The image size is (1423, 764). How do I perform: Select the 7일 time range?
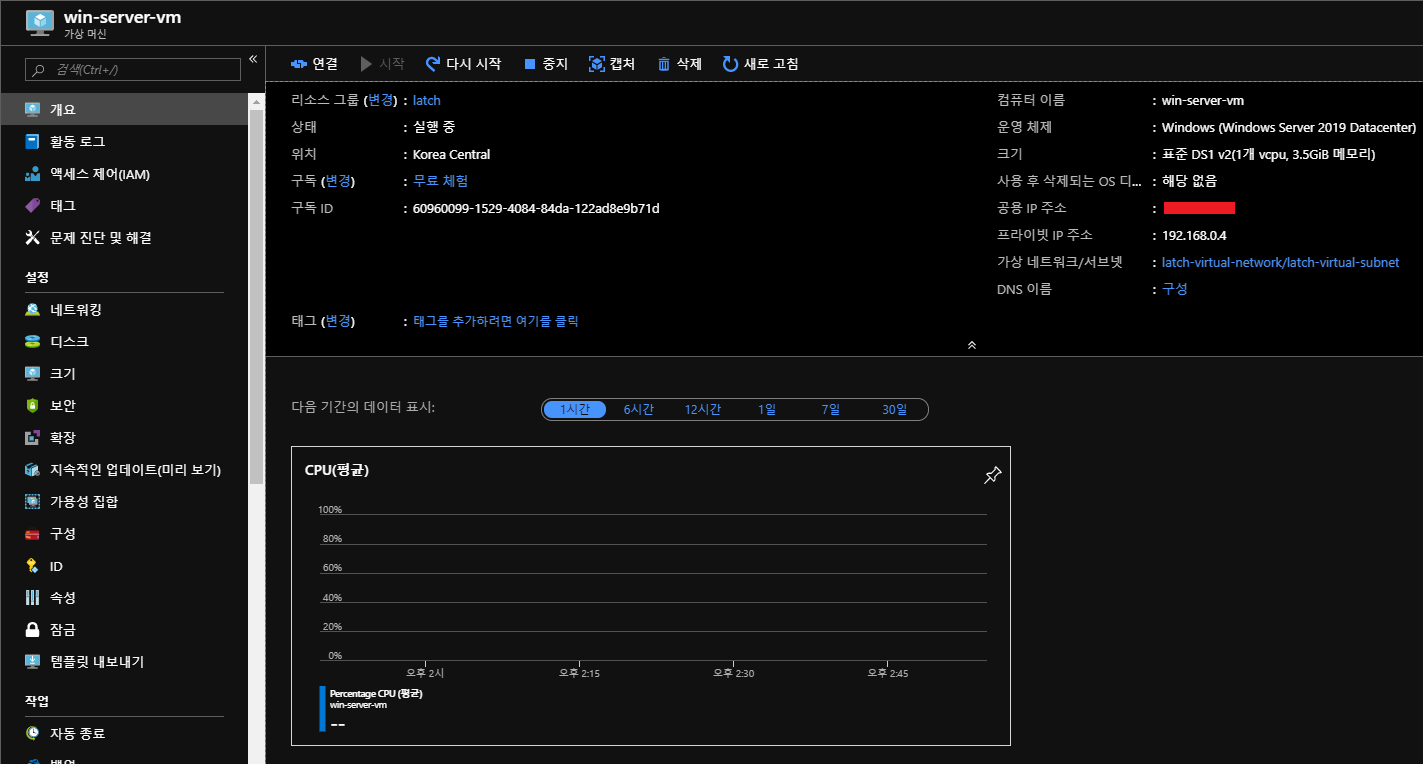click(831, 410)
